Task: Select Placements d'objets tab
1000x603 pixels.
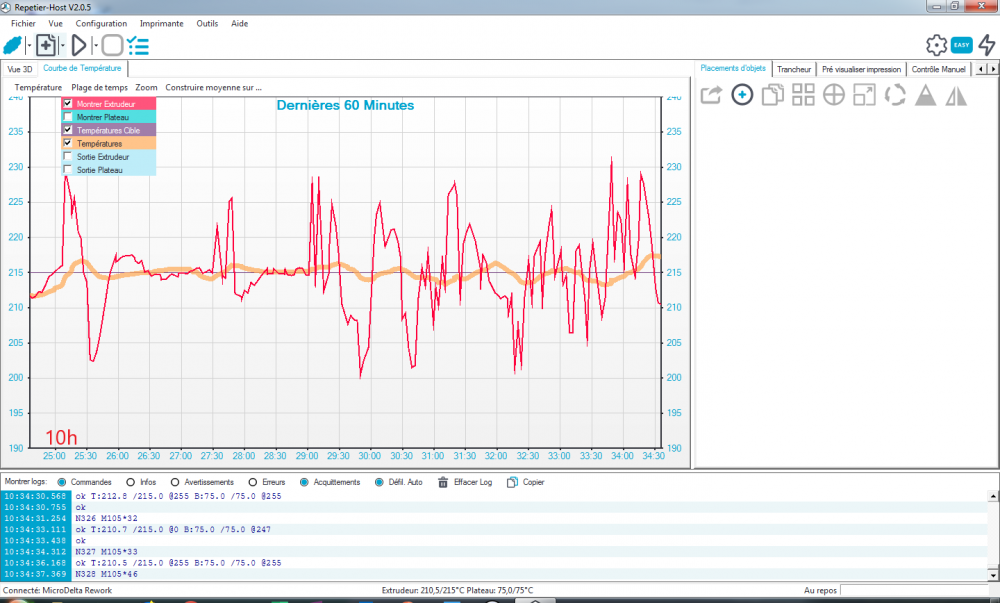Action: tap(733, 68)
